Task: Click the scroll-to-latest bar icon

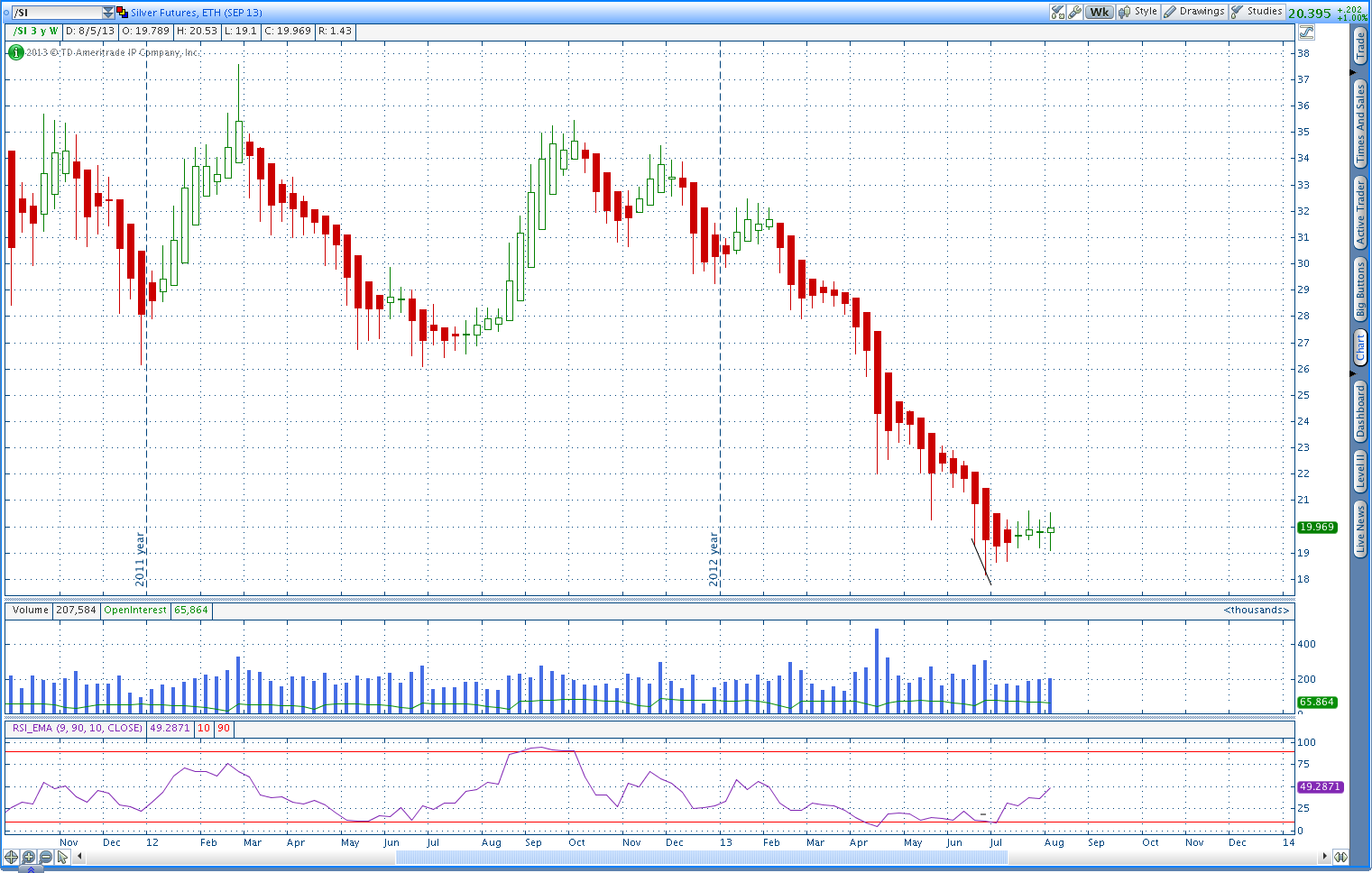Action: (x=1340, y=857)
